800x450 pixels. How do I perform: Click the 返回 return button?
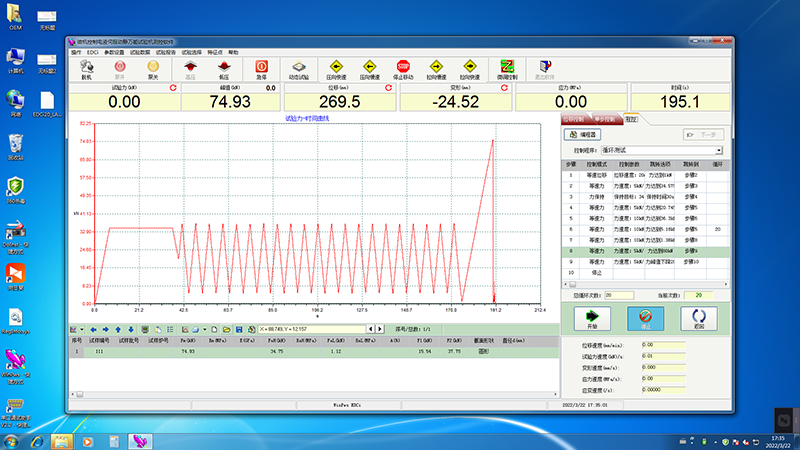(699, 318)
